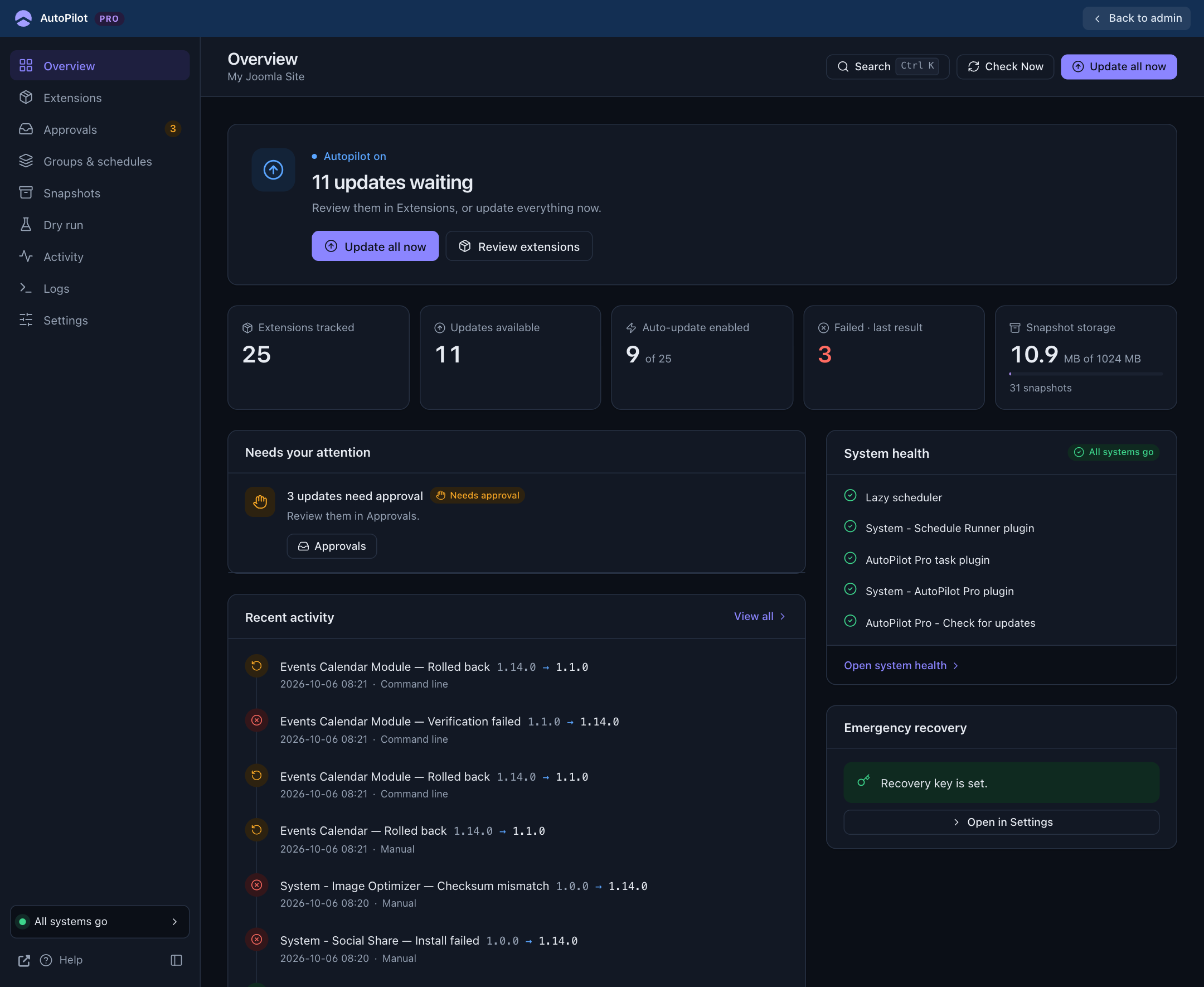
Task: Click the error icon on Social Share Install failed
Action: (257, 939)
